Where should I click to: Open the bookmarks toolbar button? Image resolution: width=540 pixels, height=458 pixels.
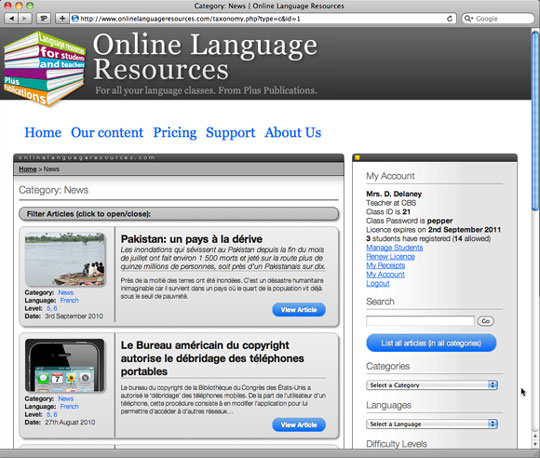(44, 18)
